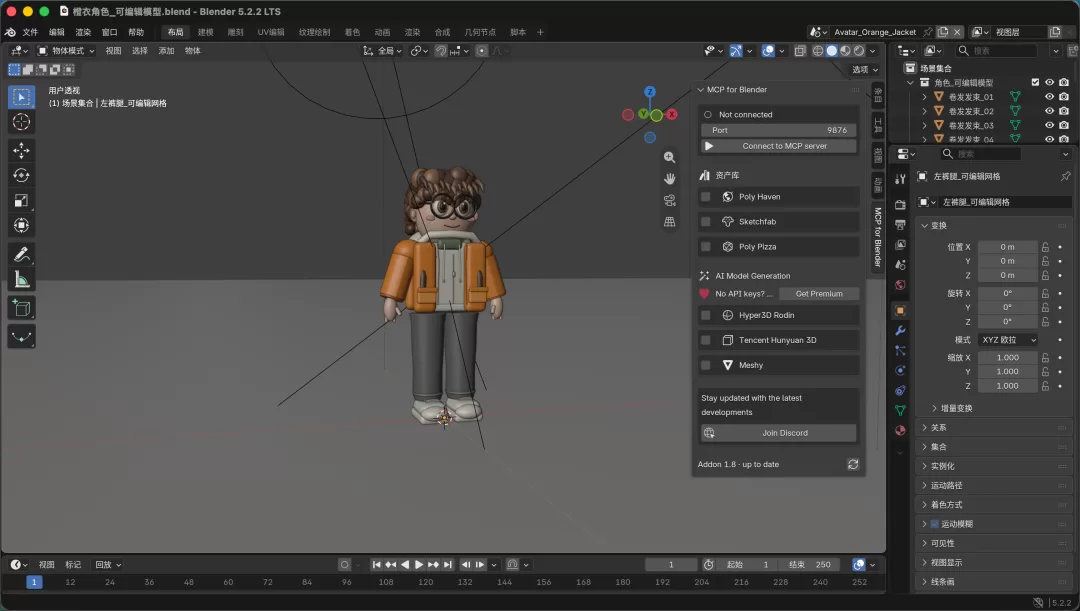1080x611 pixels.
Task: Open the Render properties tab icon
Action: coord(900,205)
